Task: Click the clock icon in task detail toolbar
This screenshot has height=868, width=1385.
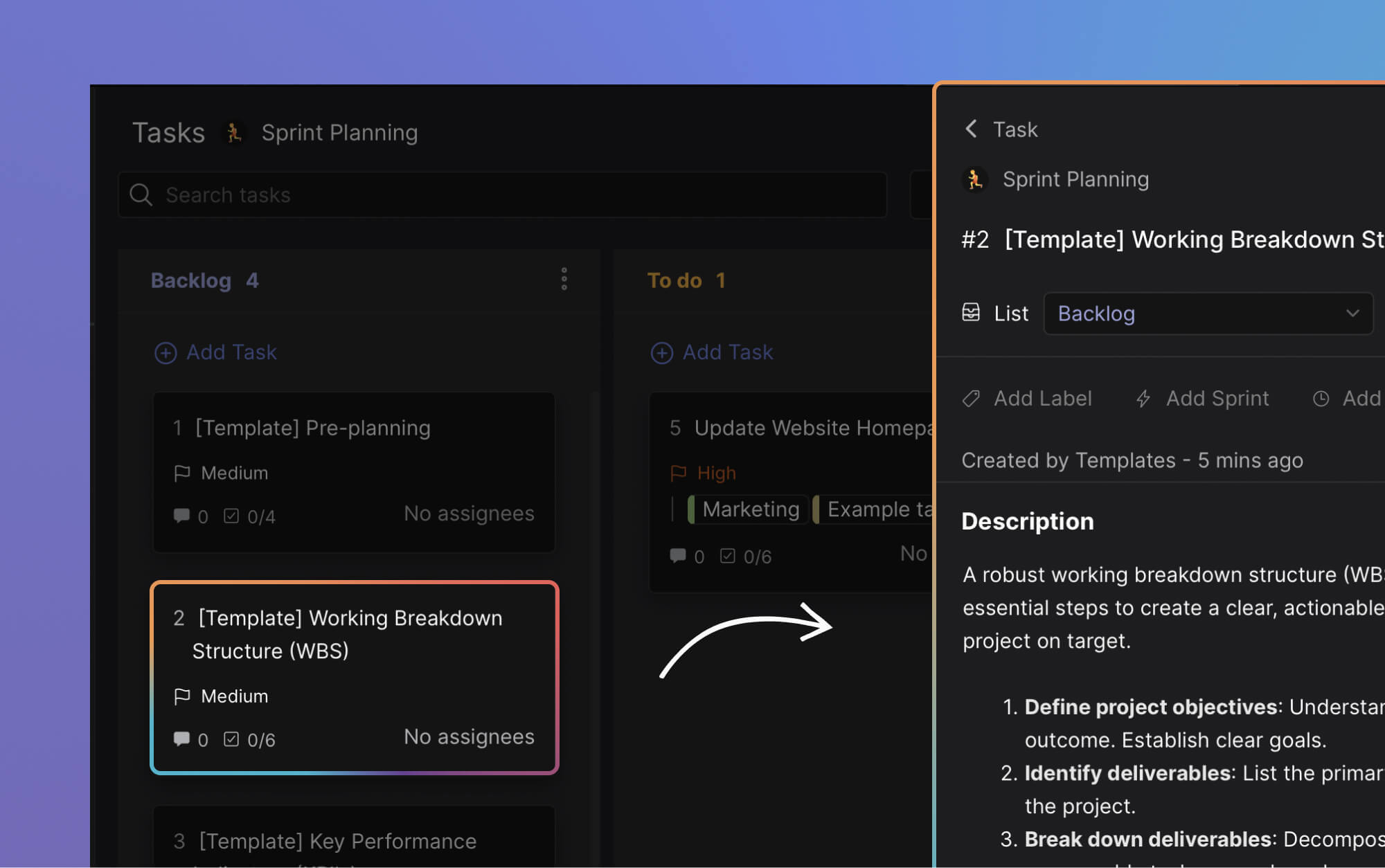Action: click(x=1321, y=399)
